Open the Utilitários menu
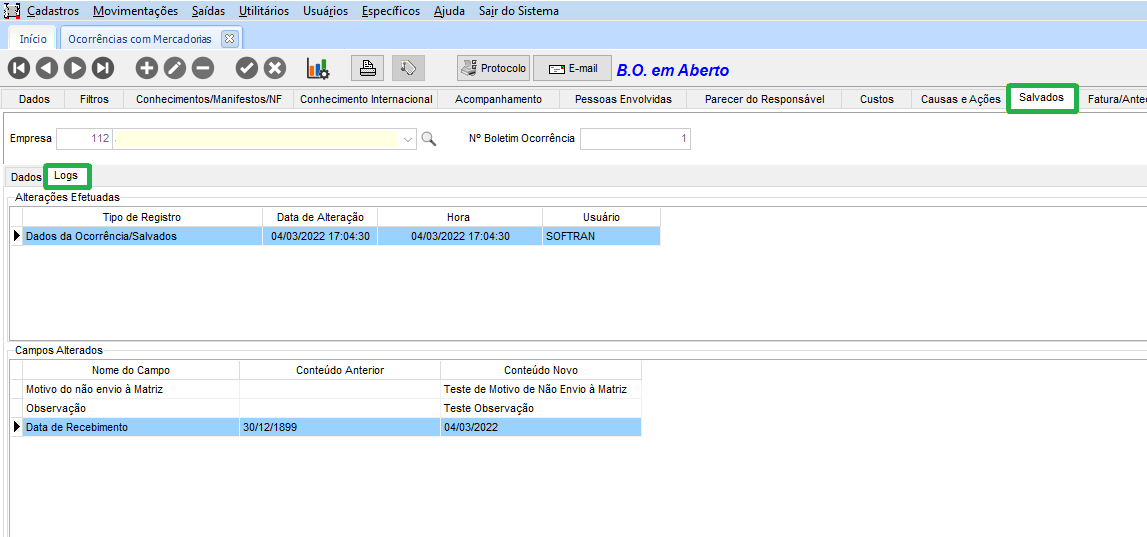This screenshot has height=537, width=1147. point(264,11)
